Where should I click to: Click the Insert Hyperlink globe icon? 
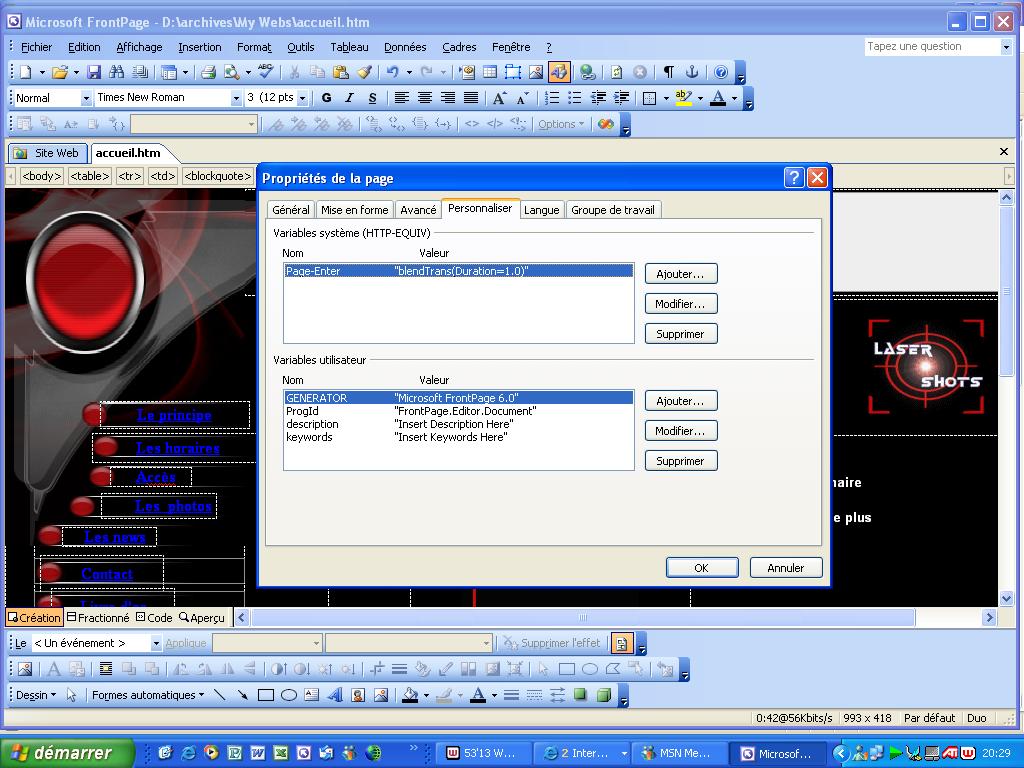587,72
